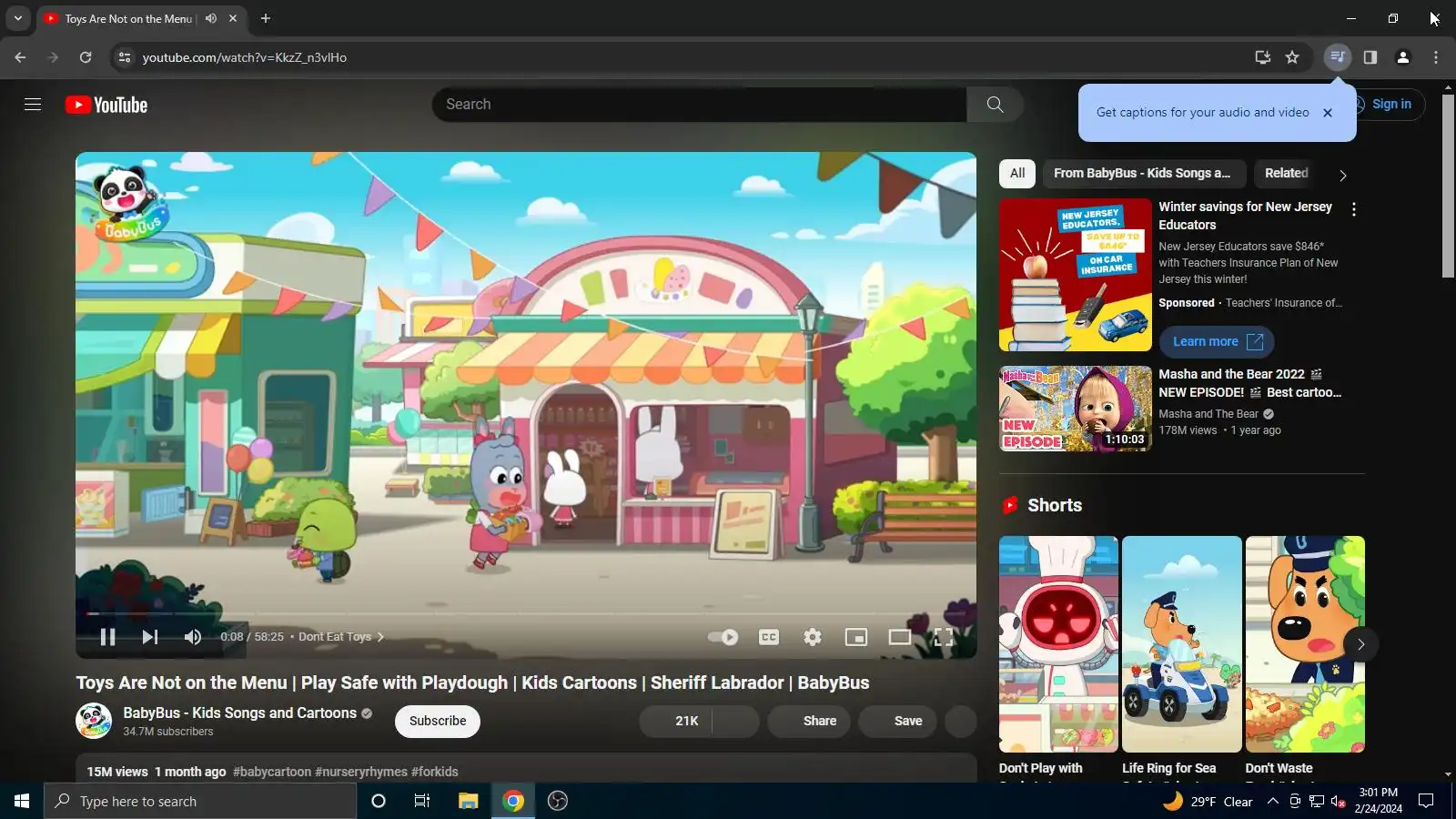
Task: Open ad options three-dot menu
Action: click(x=1354, y=209)
